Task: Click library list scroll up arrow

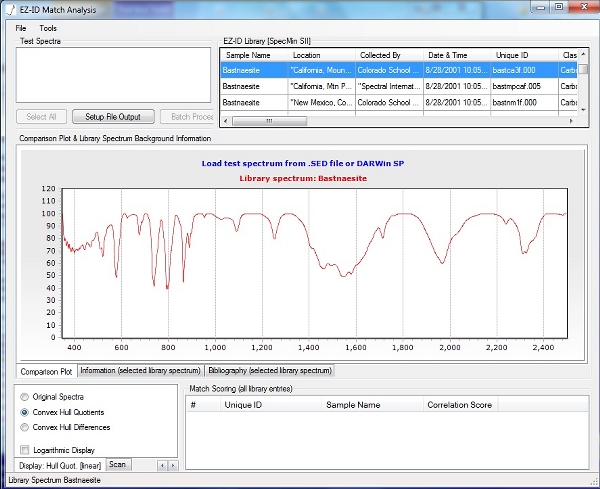Action: (583, 55)
